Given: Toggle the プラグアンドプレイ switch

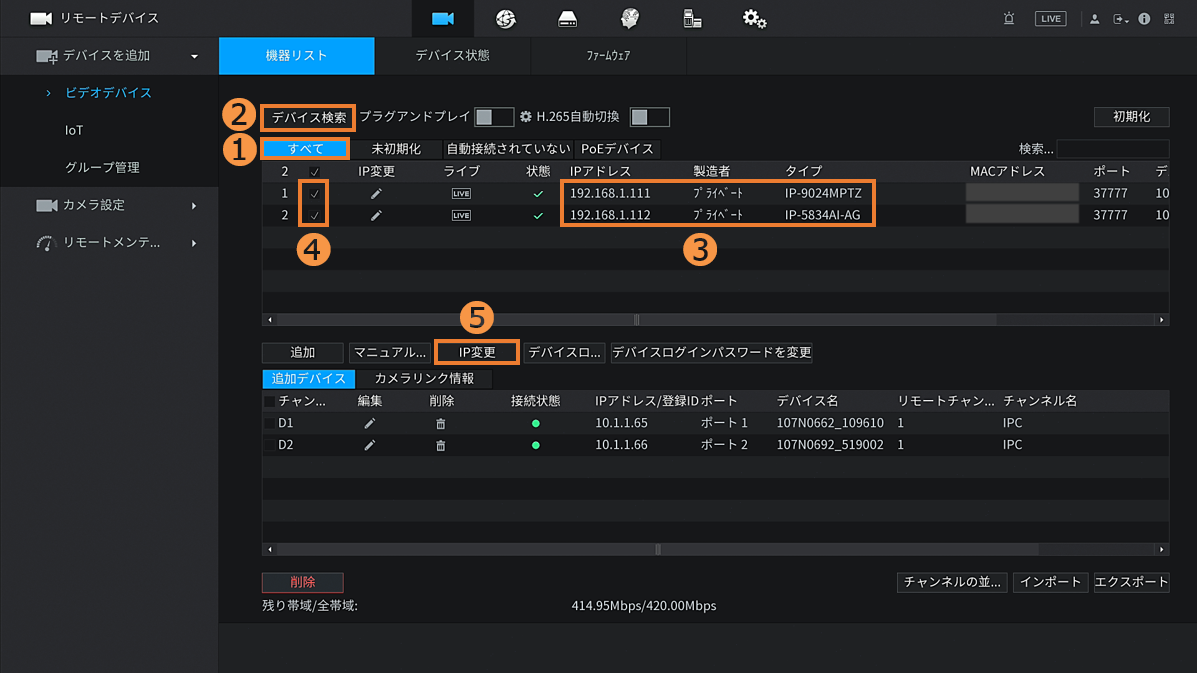Looking at the screenshot, I should pos(493,117).
